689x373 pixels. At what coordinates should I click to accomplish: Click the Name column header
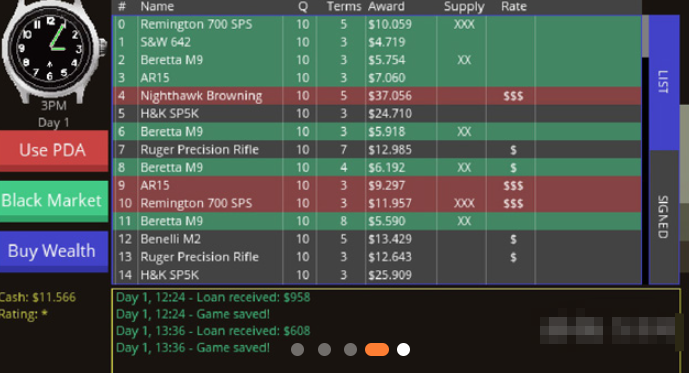click(157, 7)
